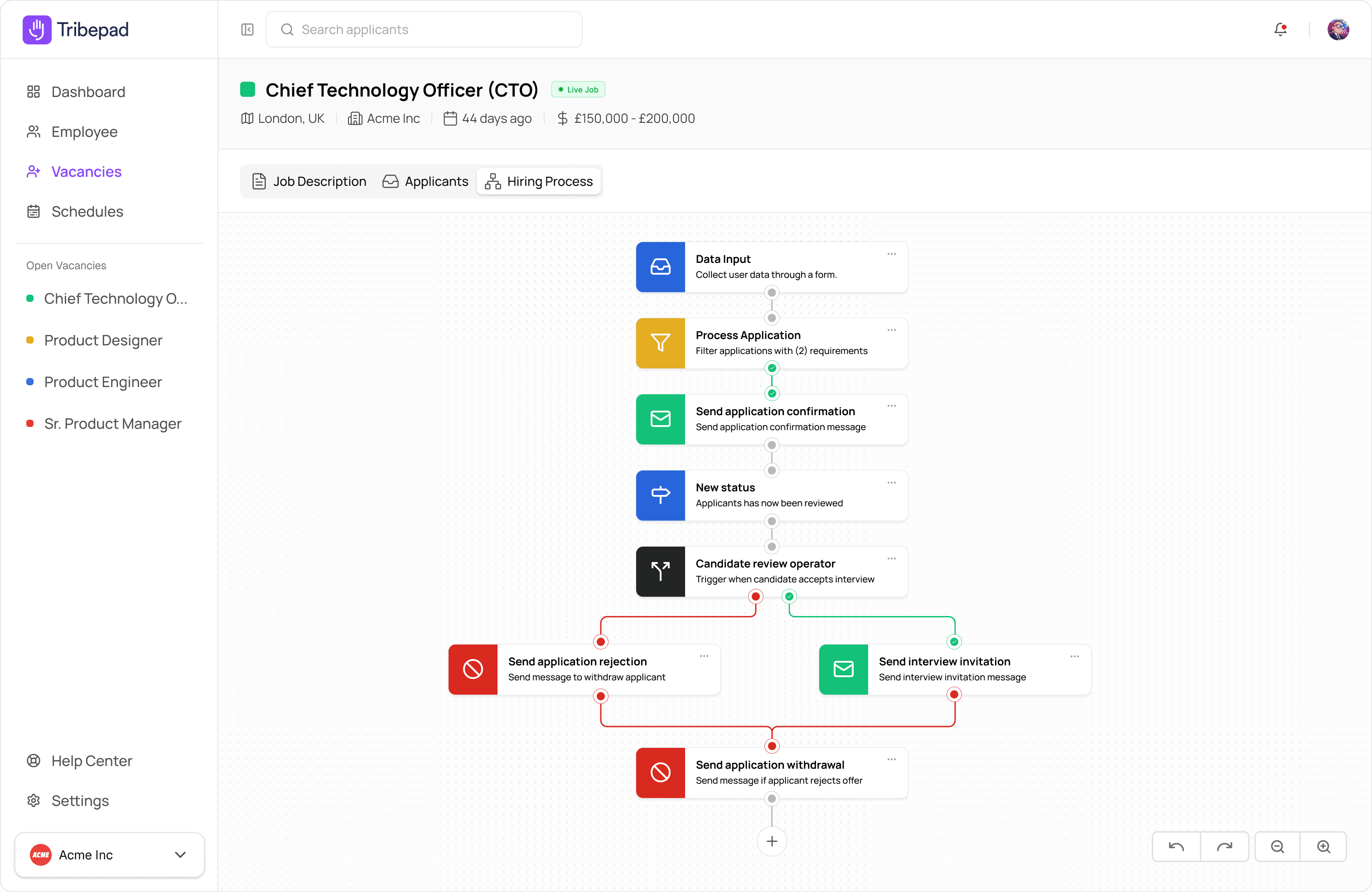Screen dimensions: 1372x892
Task: Click the user avatar in the top bar
Action: pyautogui.click(x=1338, y=29)
